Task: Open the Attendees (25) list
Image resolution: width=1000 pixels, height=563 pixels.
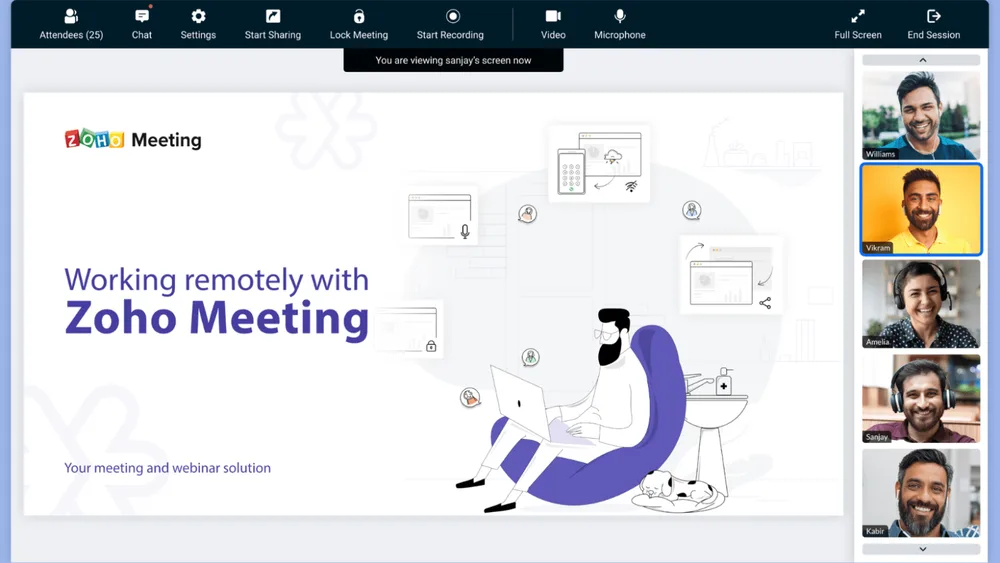Action: coord(71,24)
